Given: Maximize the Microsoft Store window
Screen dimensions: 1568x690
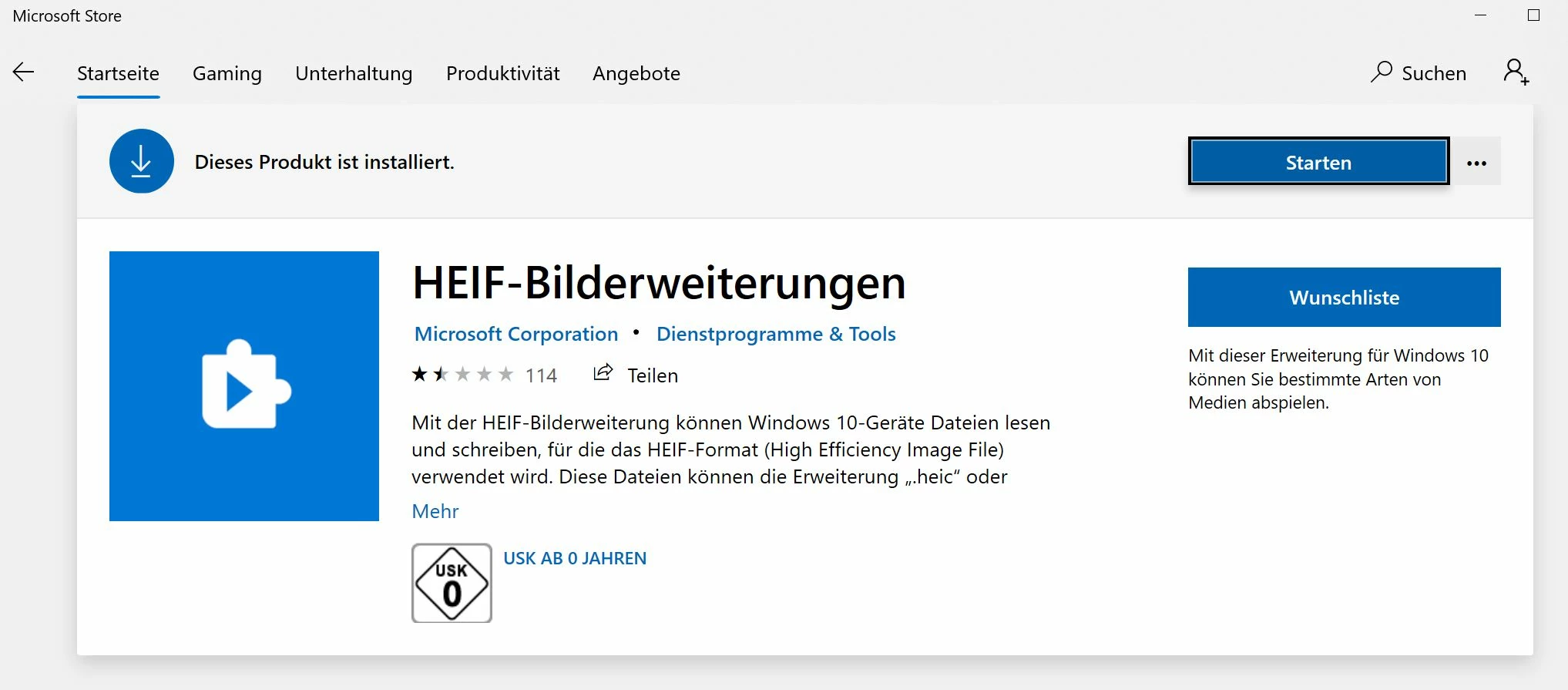Looking at the screenshot, I should coord(1533,15).
